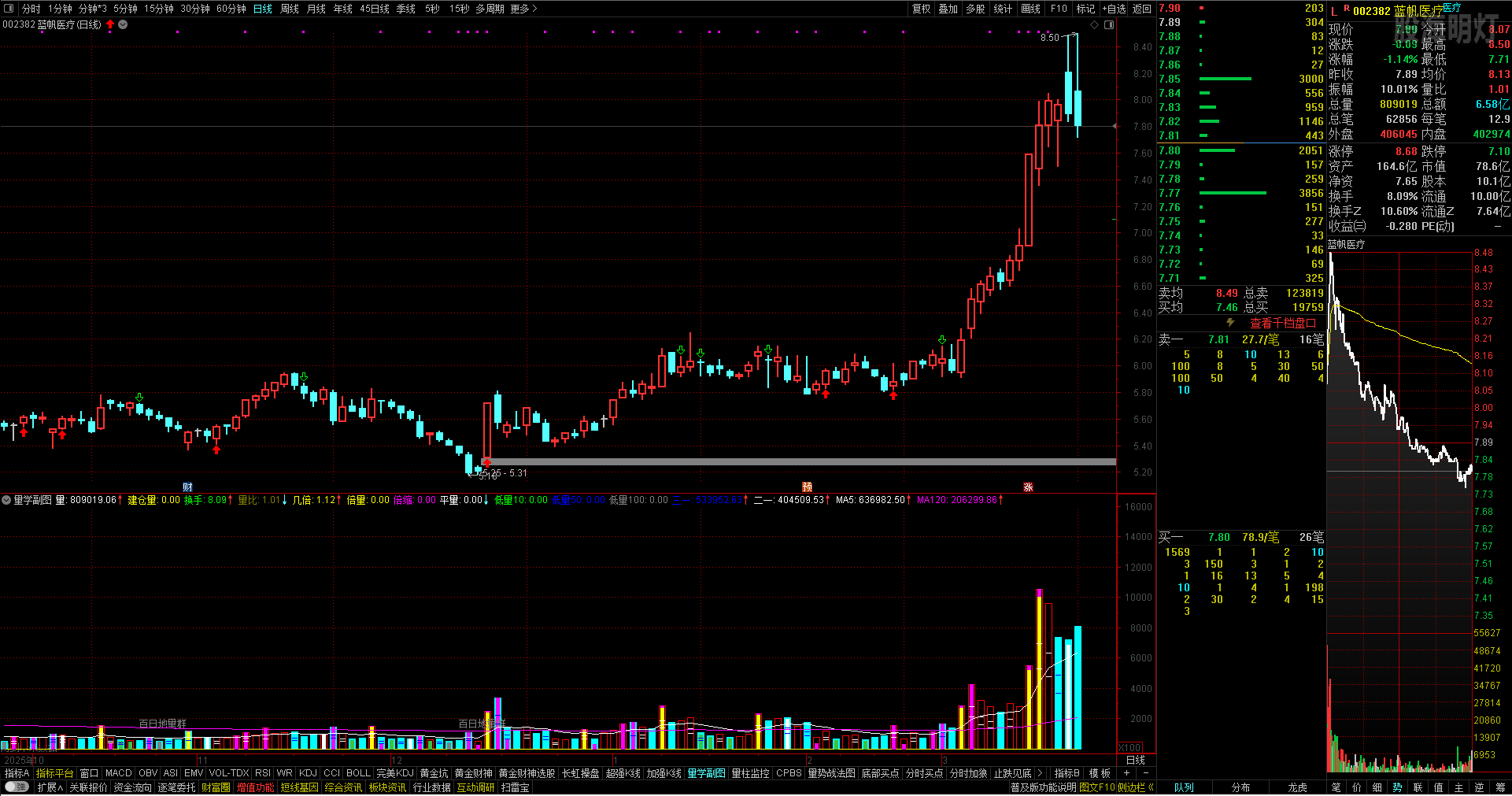Click the chart window layout icon near the diamond
Viewport: 1512px width, 796px height.
tap(1109, 25)
